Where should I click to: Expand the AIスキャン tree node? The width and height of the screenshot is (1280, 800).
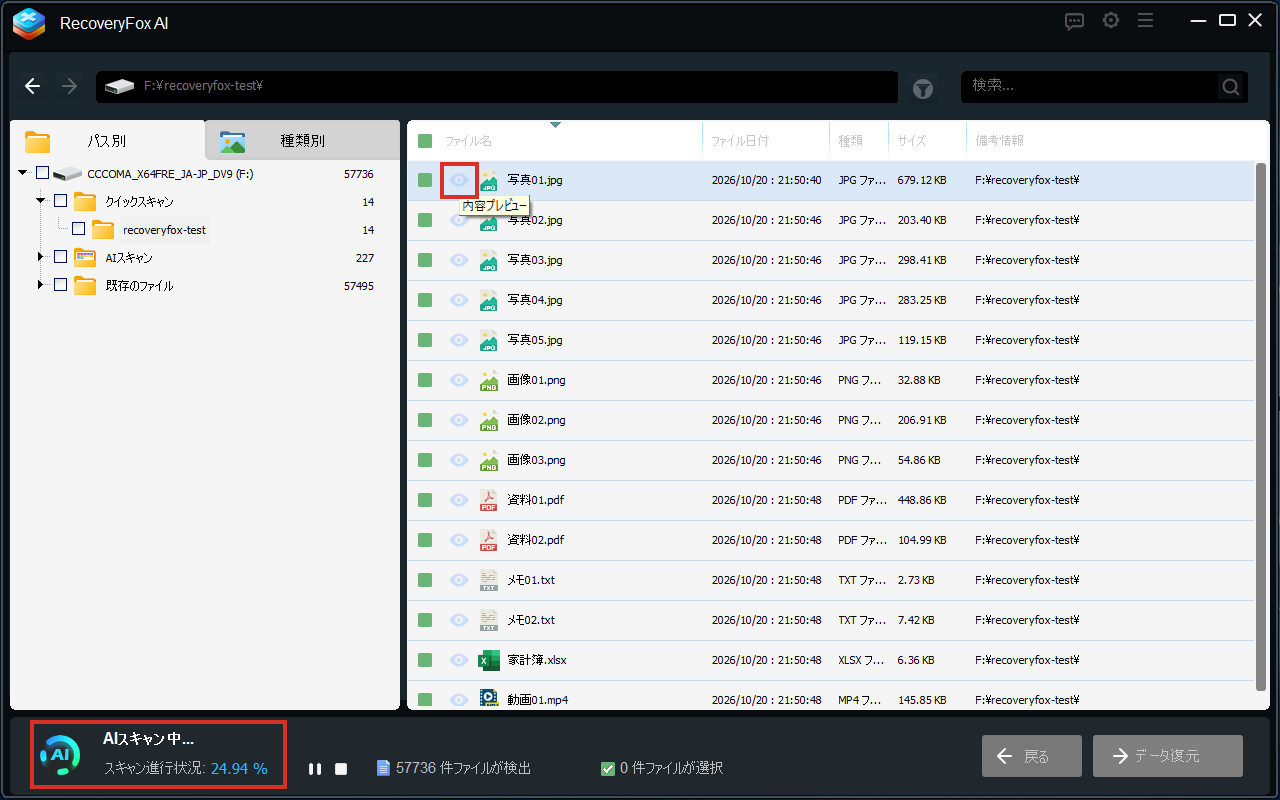[x=41, y=257]
